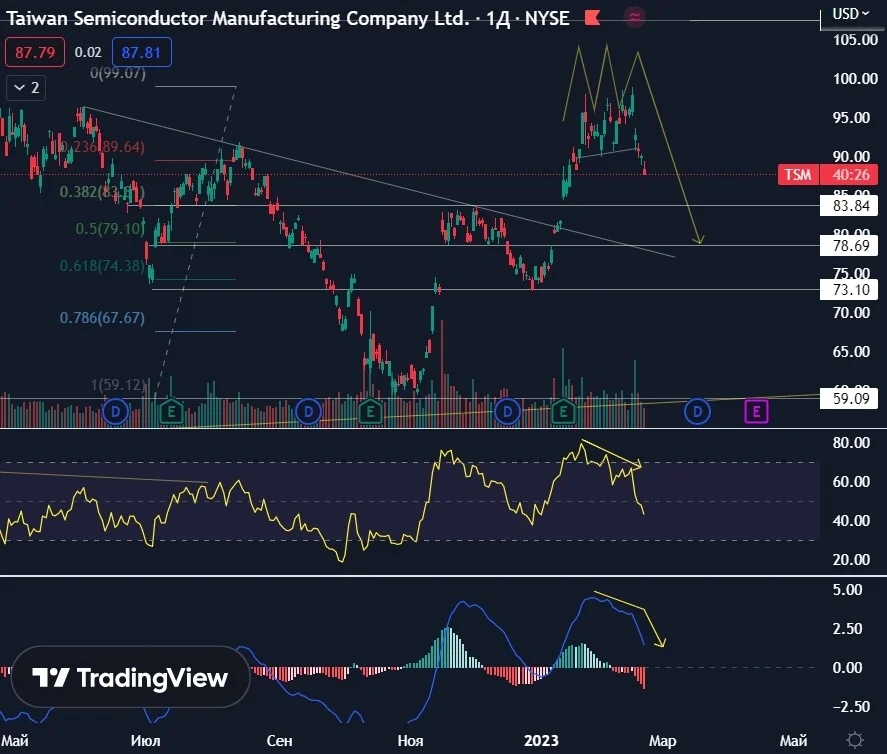This screenshot has width=887, height=754.
Task: Click the 0.02 spread value
Action: point(88,52)
